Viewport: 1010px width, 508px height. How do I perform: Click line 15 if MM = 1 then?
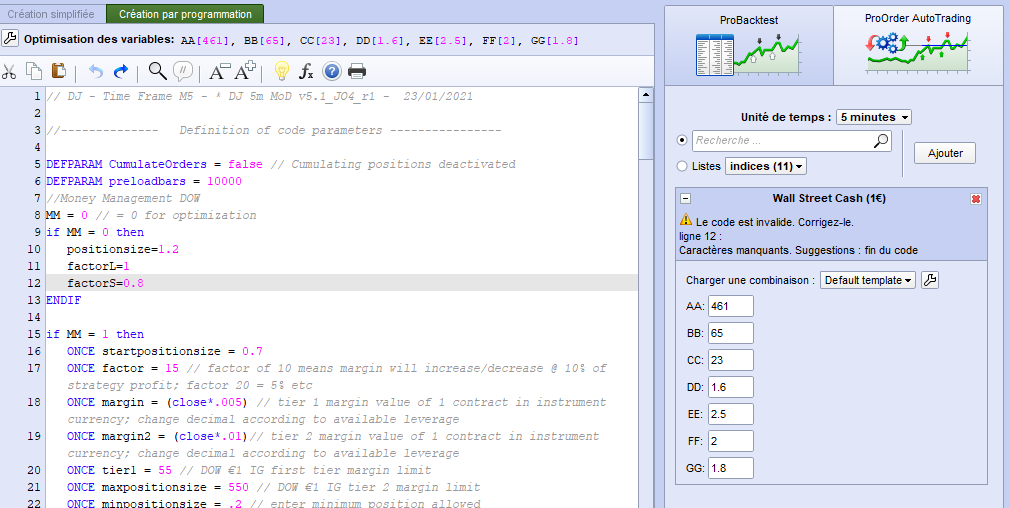click(95, 334)
